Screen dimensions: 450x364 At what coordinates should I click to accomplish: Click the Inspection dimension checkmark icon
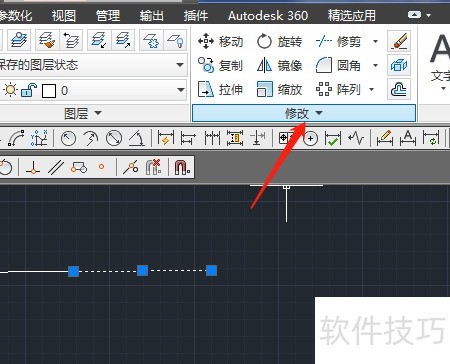tap(333, 138)
